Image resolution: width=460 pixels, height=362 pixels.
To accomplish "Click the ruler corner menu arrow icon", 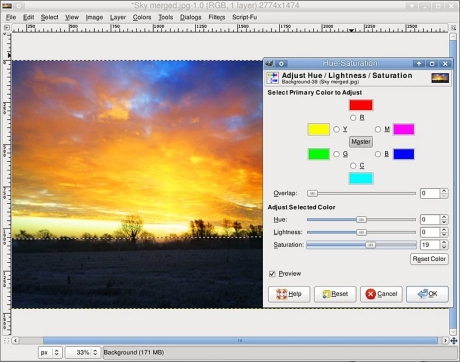I will click(x=6, y=28).
